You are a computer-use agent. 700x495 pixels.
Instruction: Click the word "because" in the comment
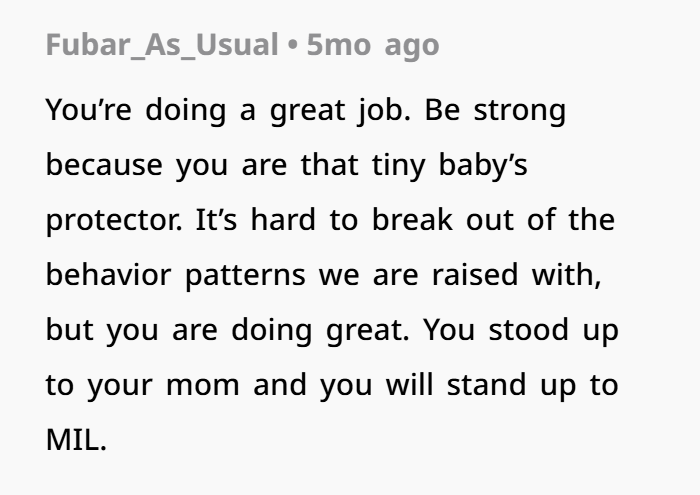[x=106, y=164]
